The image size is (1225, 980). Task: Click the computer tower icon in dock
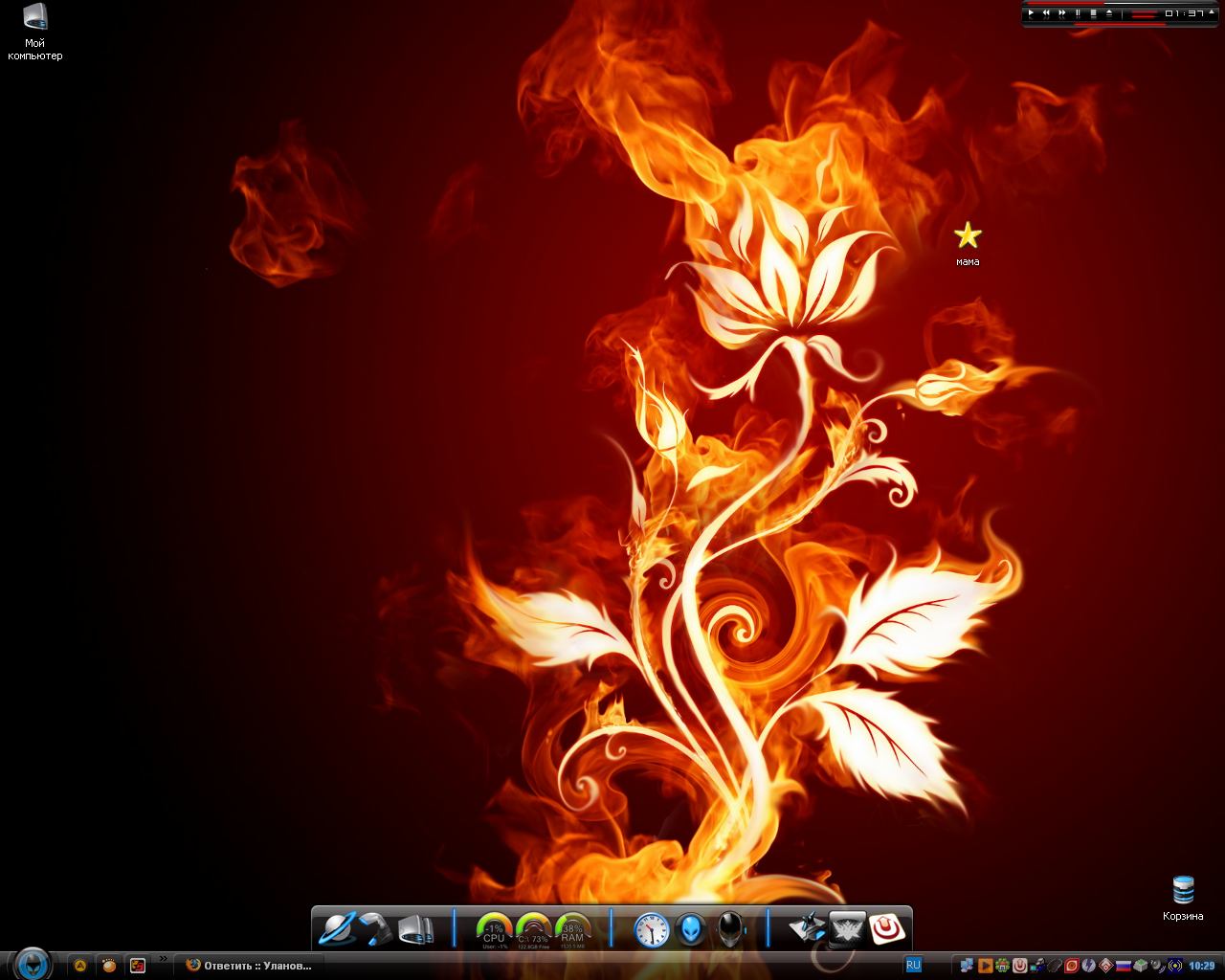tap(416, 928)
